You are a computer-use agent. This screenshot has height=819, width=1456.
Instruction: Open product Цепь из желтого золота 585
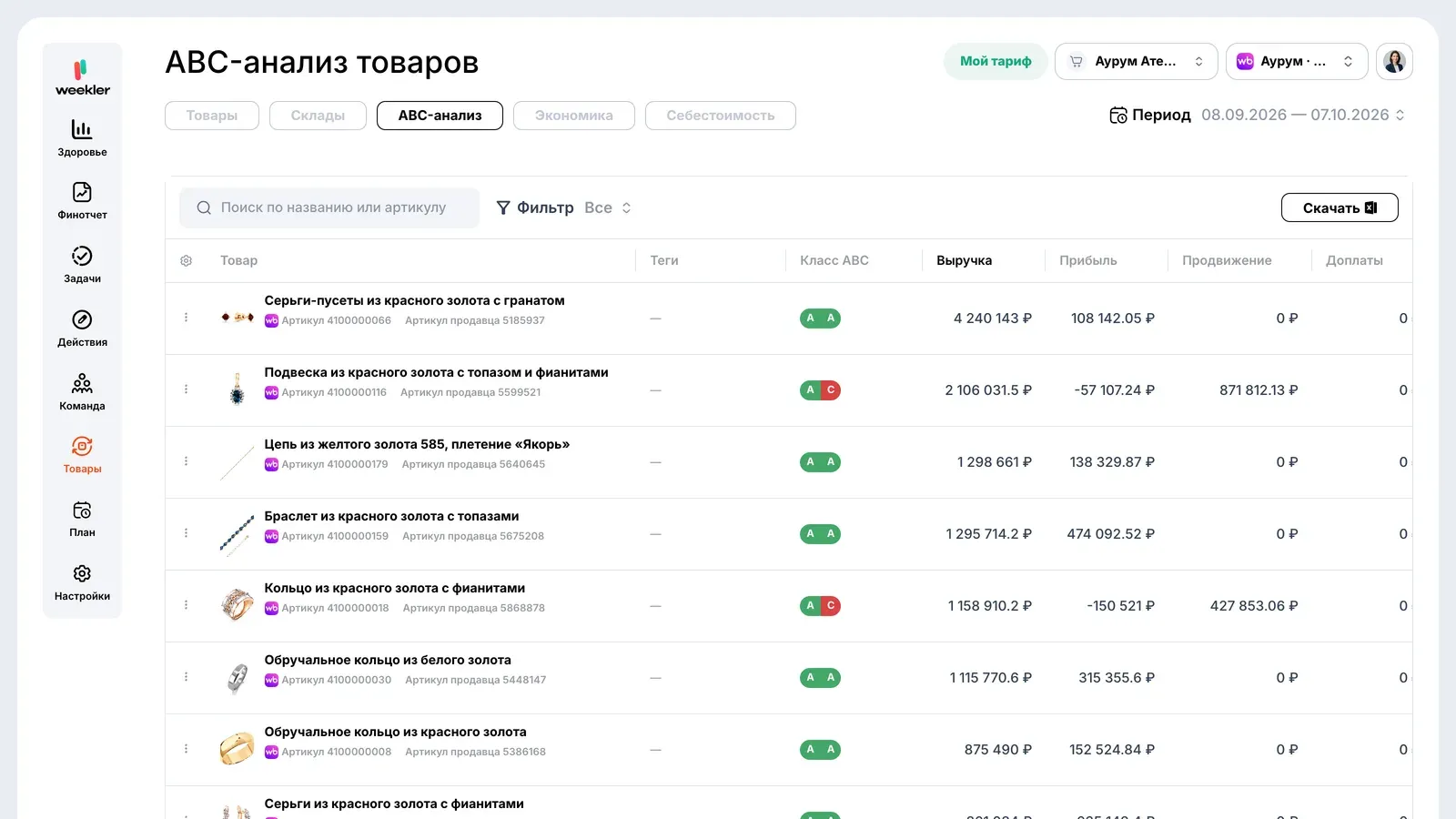[417, 444]
